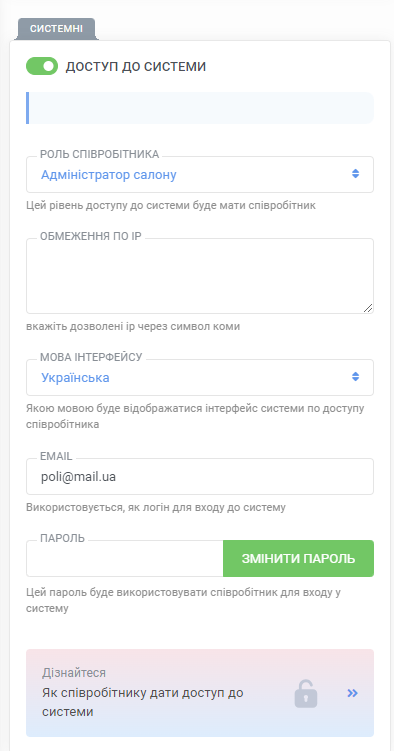This screenshot has height=751, width=394.
Task: Click the ЗМІНИТИ ПАРОЛЬ button
Action: (x=298, y=558)
